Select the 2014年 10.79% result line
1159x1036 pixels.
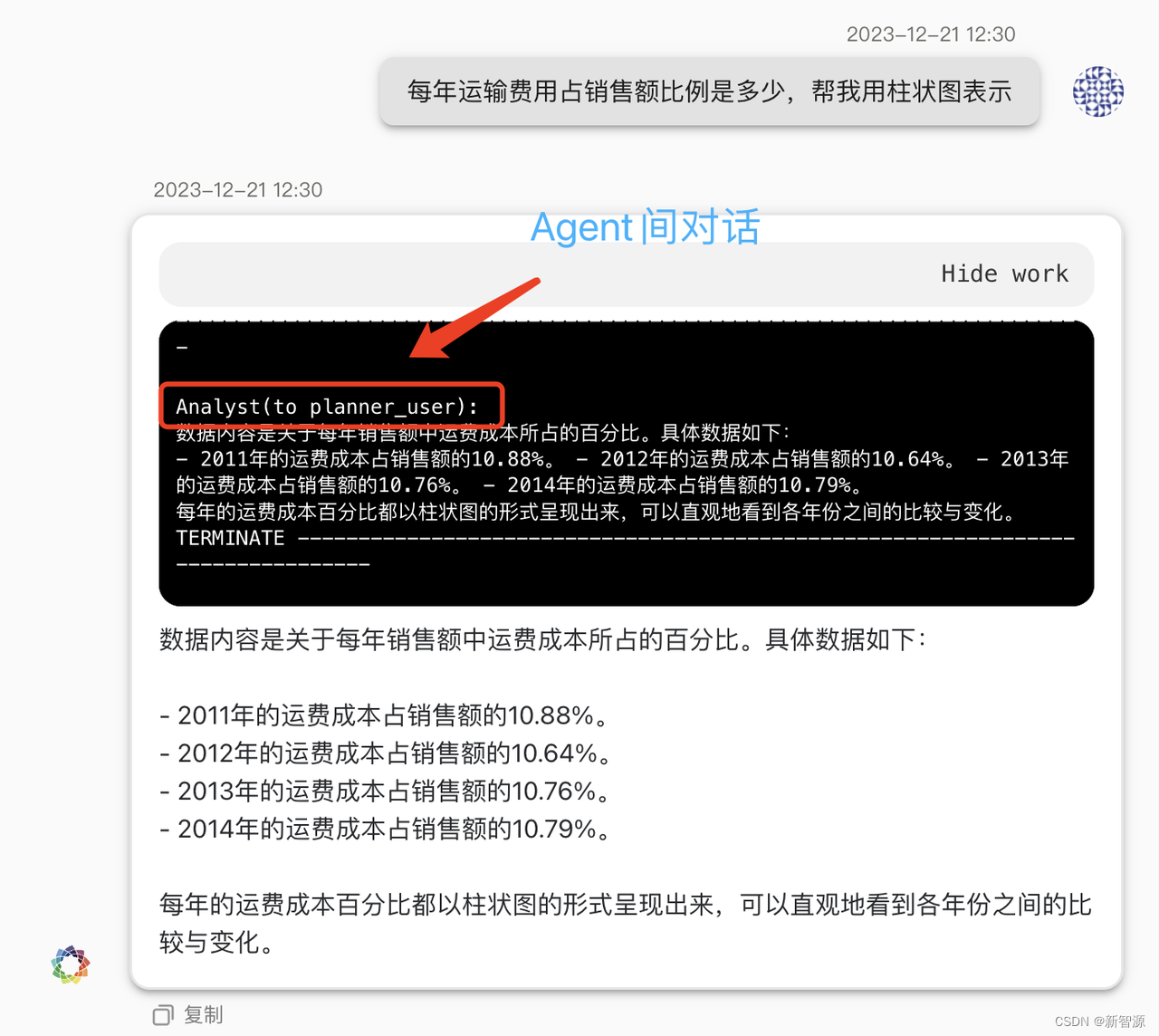pos(388,830)
